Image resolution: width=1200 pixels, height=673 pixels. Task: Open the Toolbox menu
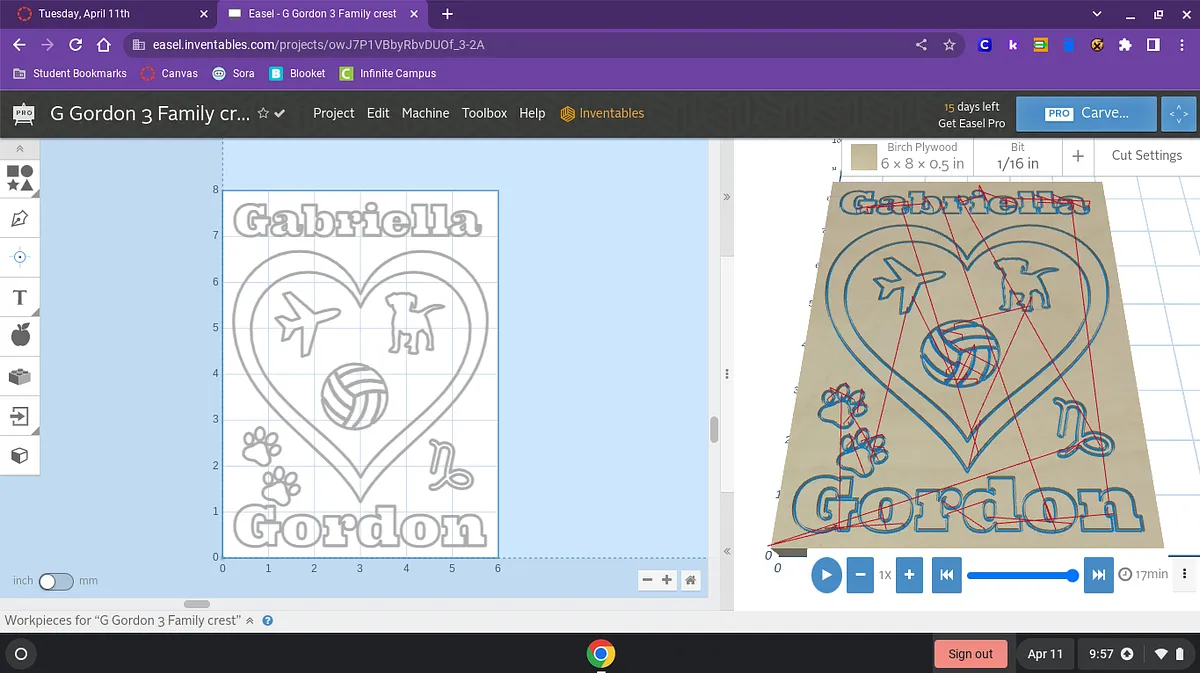click(484, 113)
